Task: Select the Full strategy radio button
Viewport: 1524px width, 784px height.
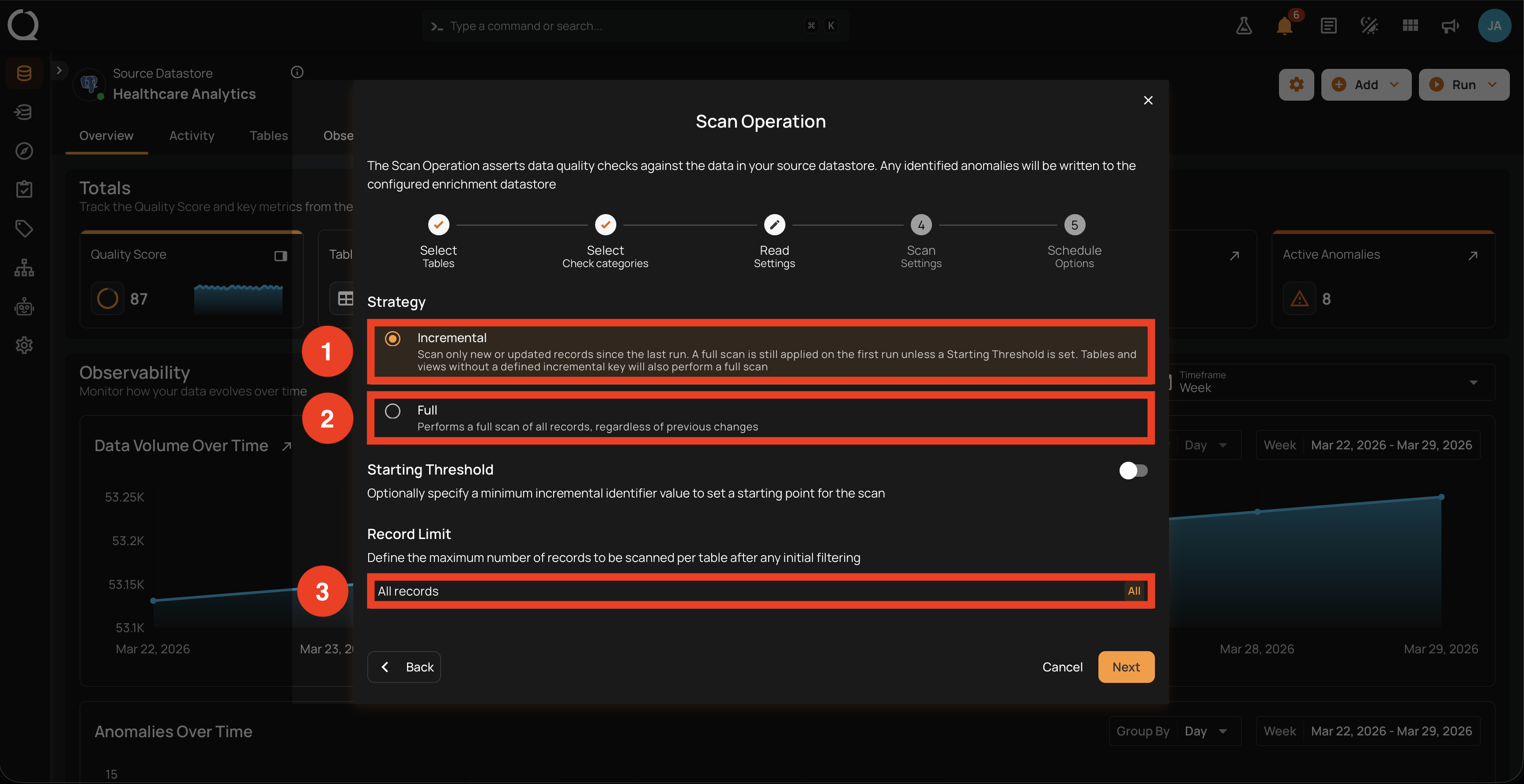Action: pyautogui.click(x=392, y=411)
